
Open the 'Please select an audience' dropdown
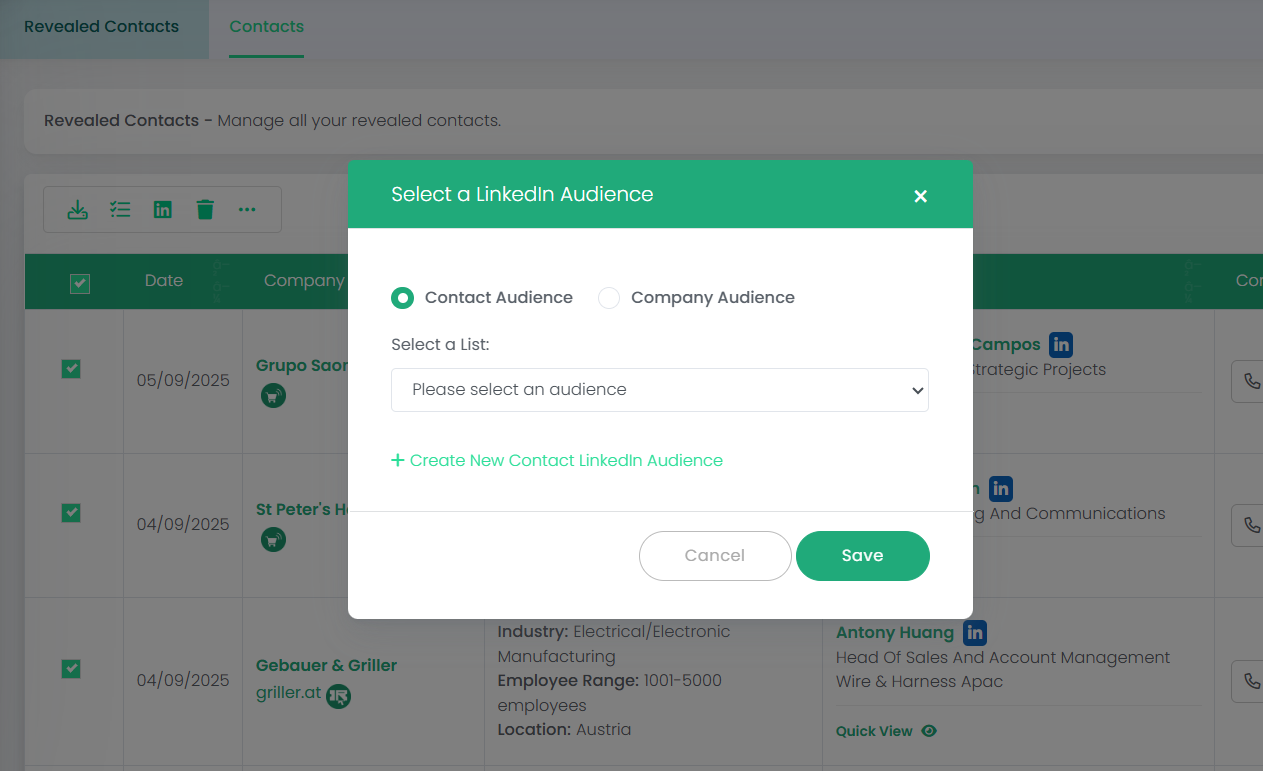click(659, 390)
